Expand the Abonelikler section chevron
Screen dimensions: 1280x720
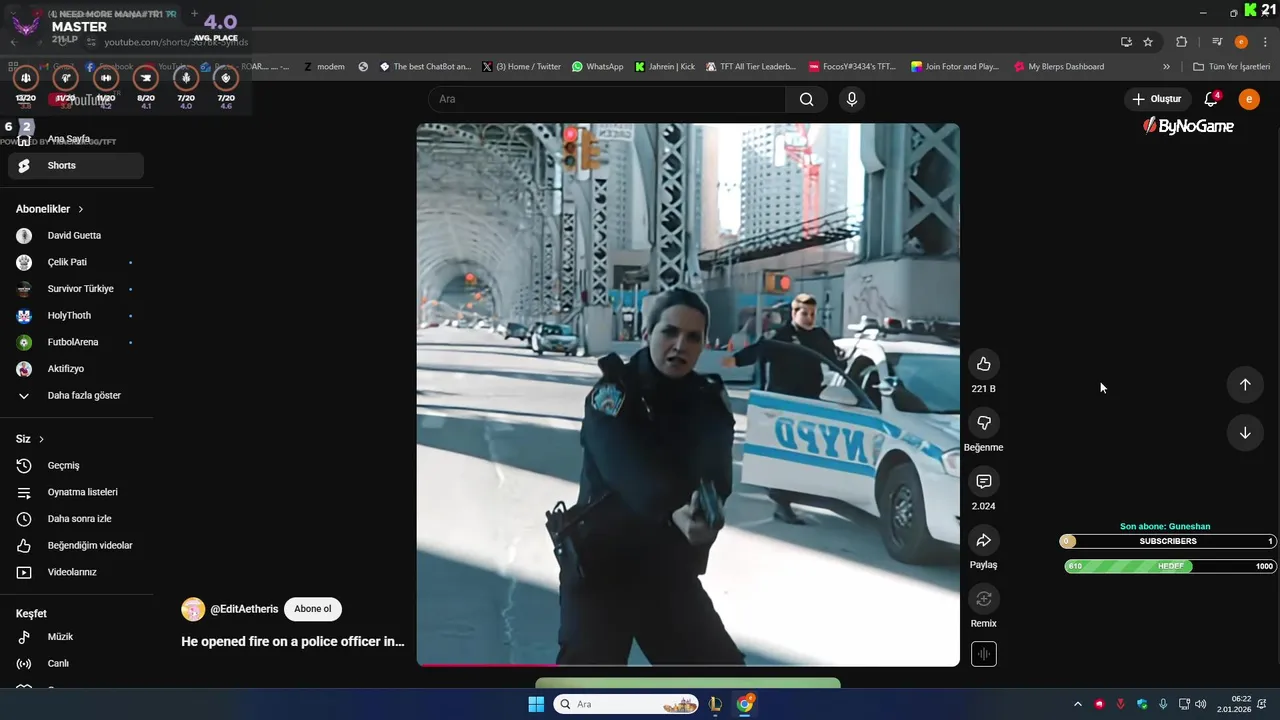(81, 209)
